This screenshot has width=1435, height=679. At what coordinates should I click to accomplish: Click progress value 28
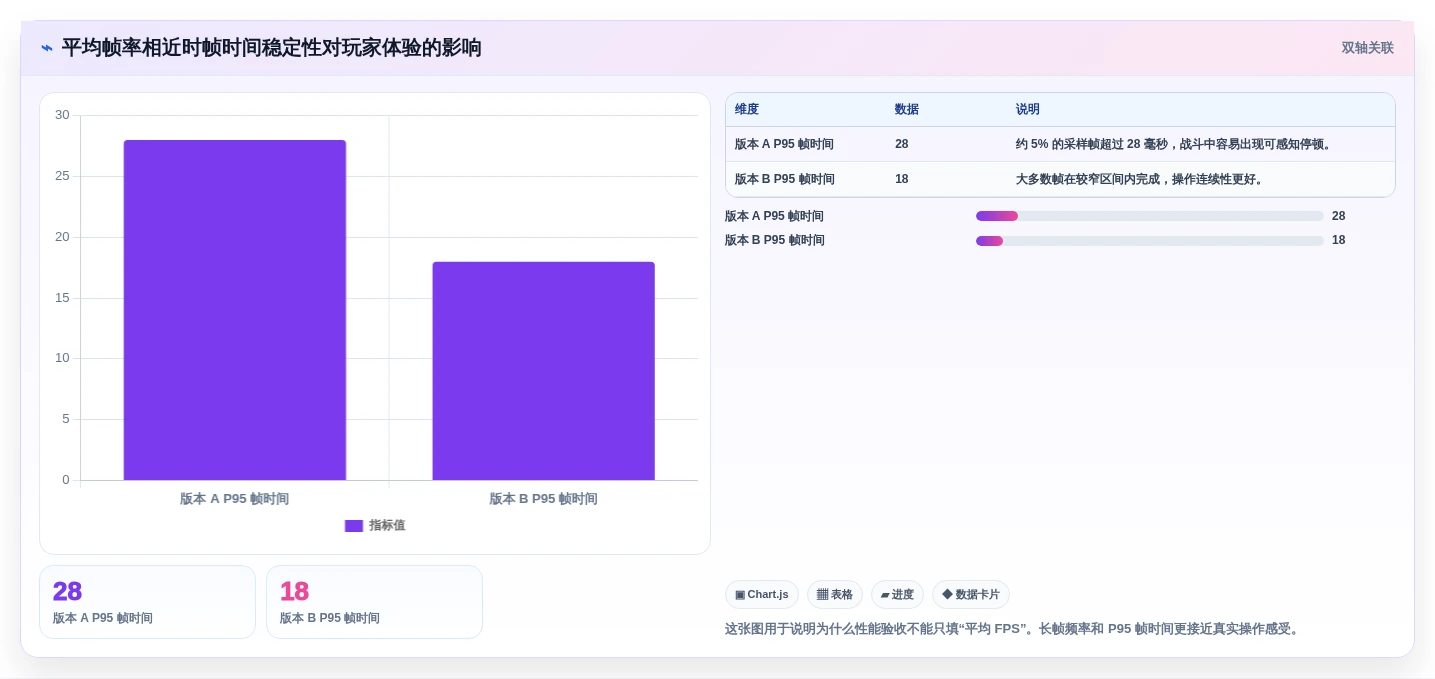1339,216
